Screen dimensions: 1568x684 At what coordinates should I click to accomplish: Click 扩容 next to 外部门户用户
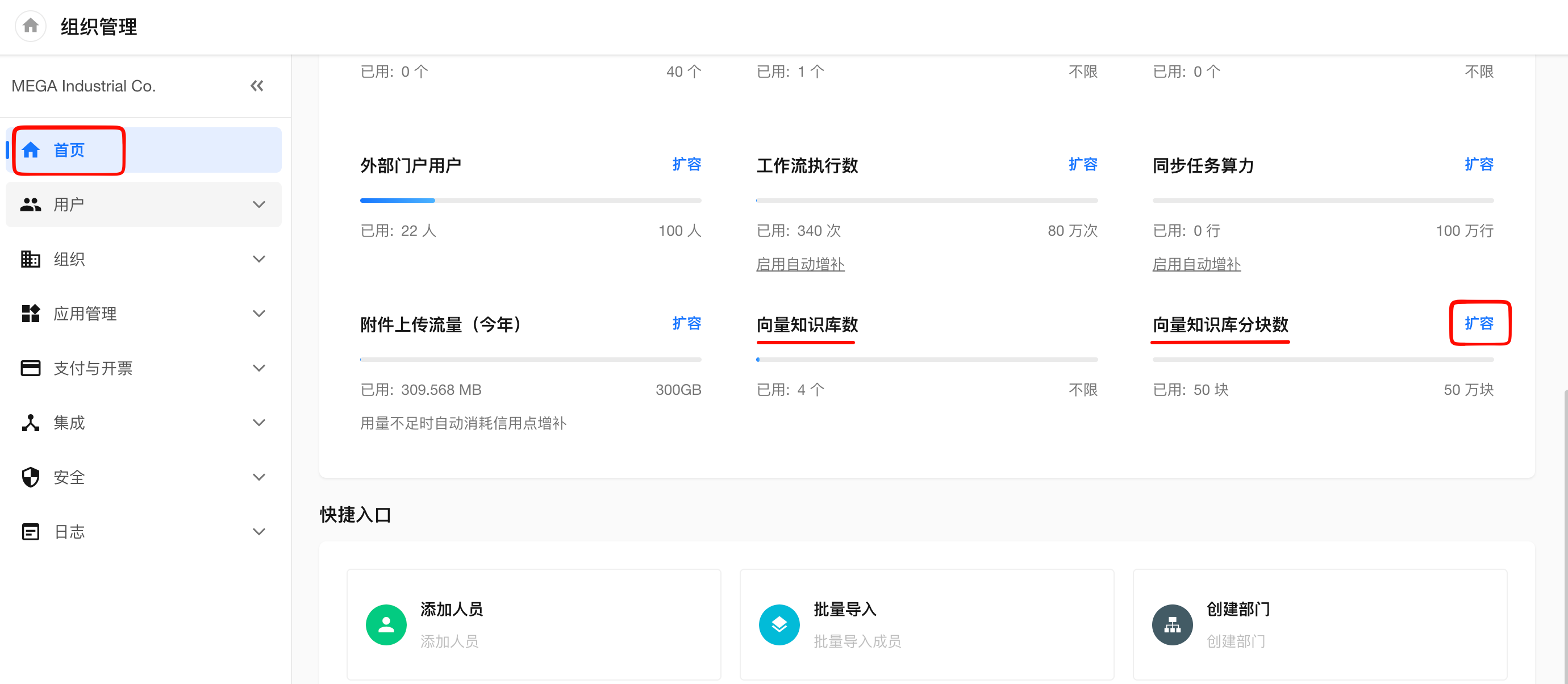coord(686,164)
